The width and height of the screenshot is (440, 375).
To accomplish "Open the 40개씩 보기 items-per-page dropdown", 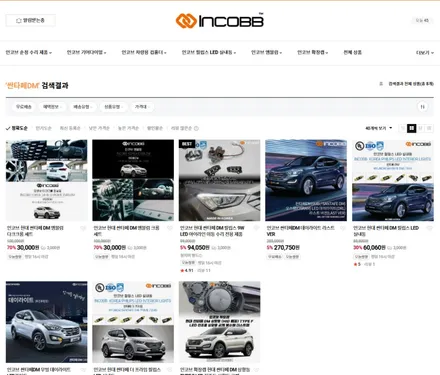I will pyautogui.click(x=379, y=128).
